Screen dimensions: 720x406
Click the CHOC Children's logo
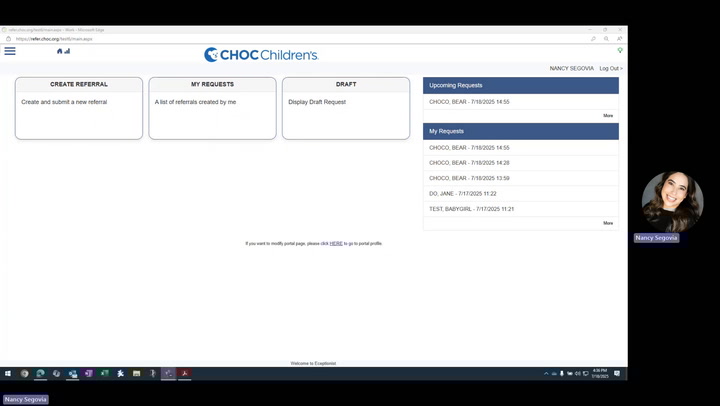pos(261,55)
